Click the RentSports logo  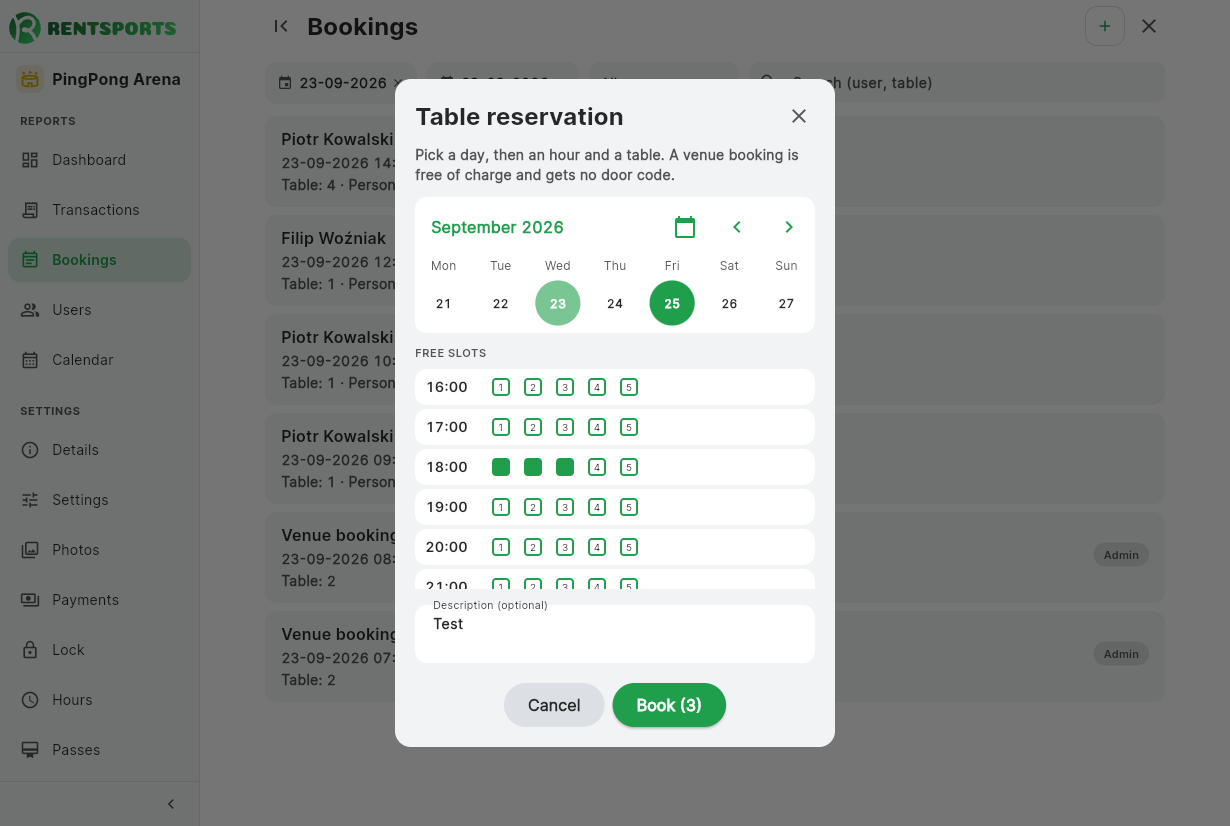(93, 27)
